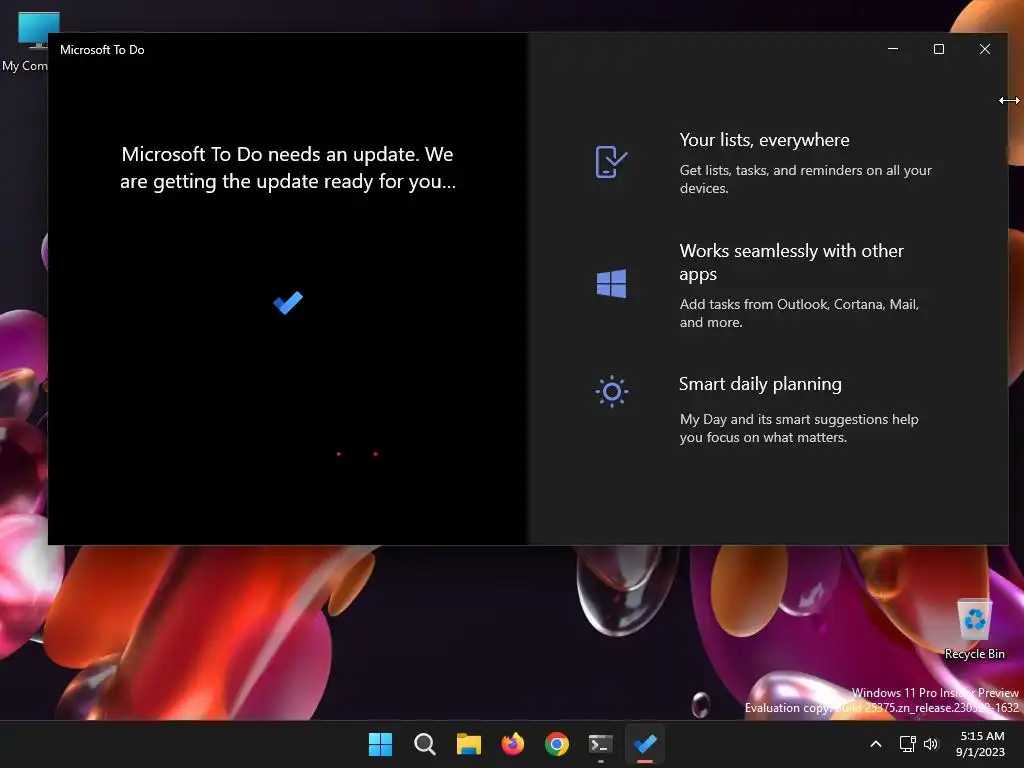The height and width of the screenshot is (768, 1024).
Task: Open network status in system tray
Action: (x=907, y=744)
